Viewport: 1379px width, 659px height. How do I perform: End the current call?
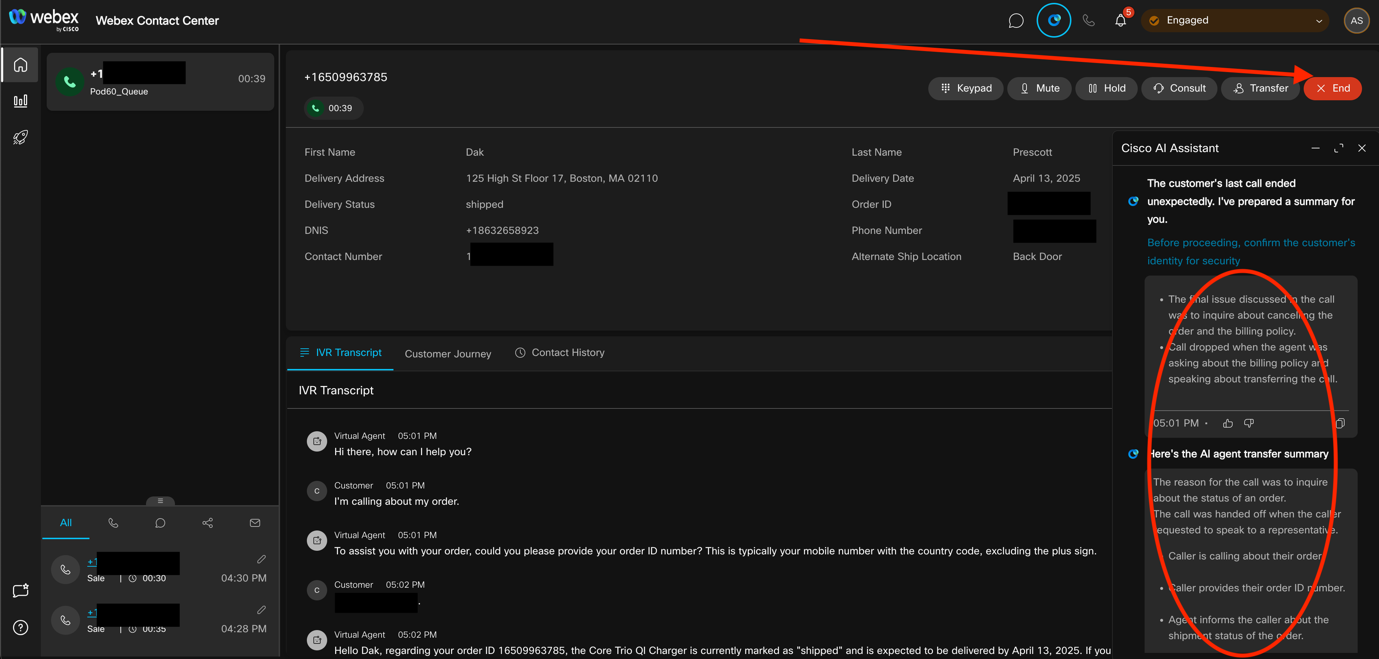coord(1332,88)
